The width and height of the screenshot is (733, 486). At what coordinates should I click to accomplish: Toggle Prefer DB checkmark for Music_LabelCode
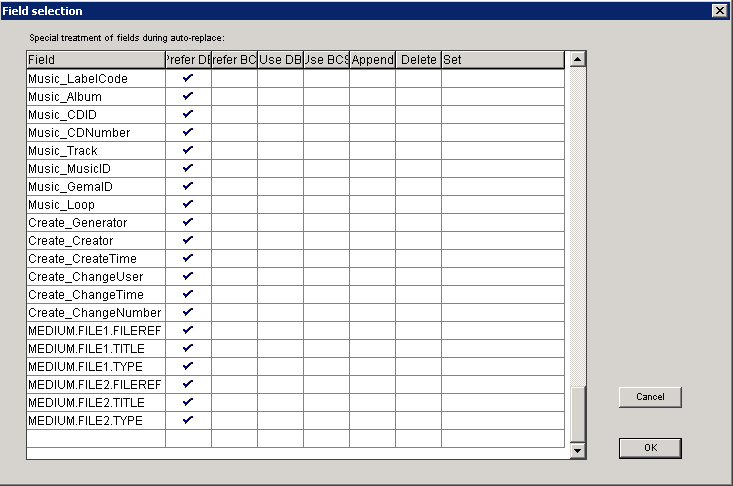[x=188, y=78]
